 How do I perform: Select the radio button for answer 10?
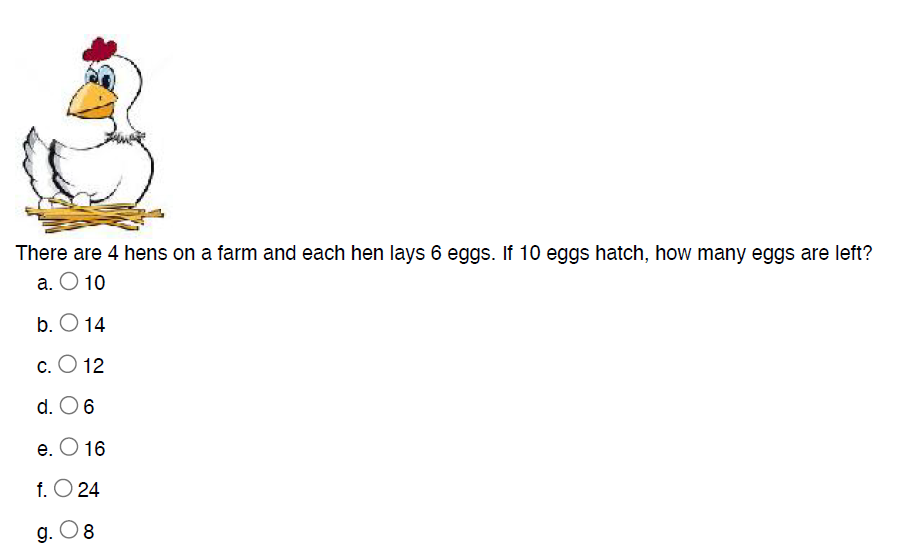tap(70, 283)
